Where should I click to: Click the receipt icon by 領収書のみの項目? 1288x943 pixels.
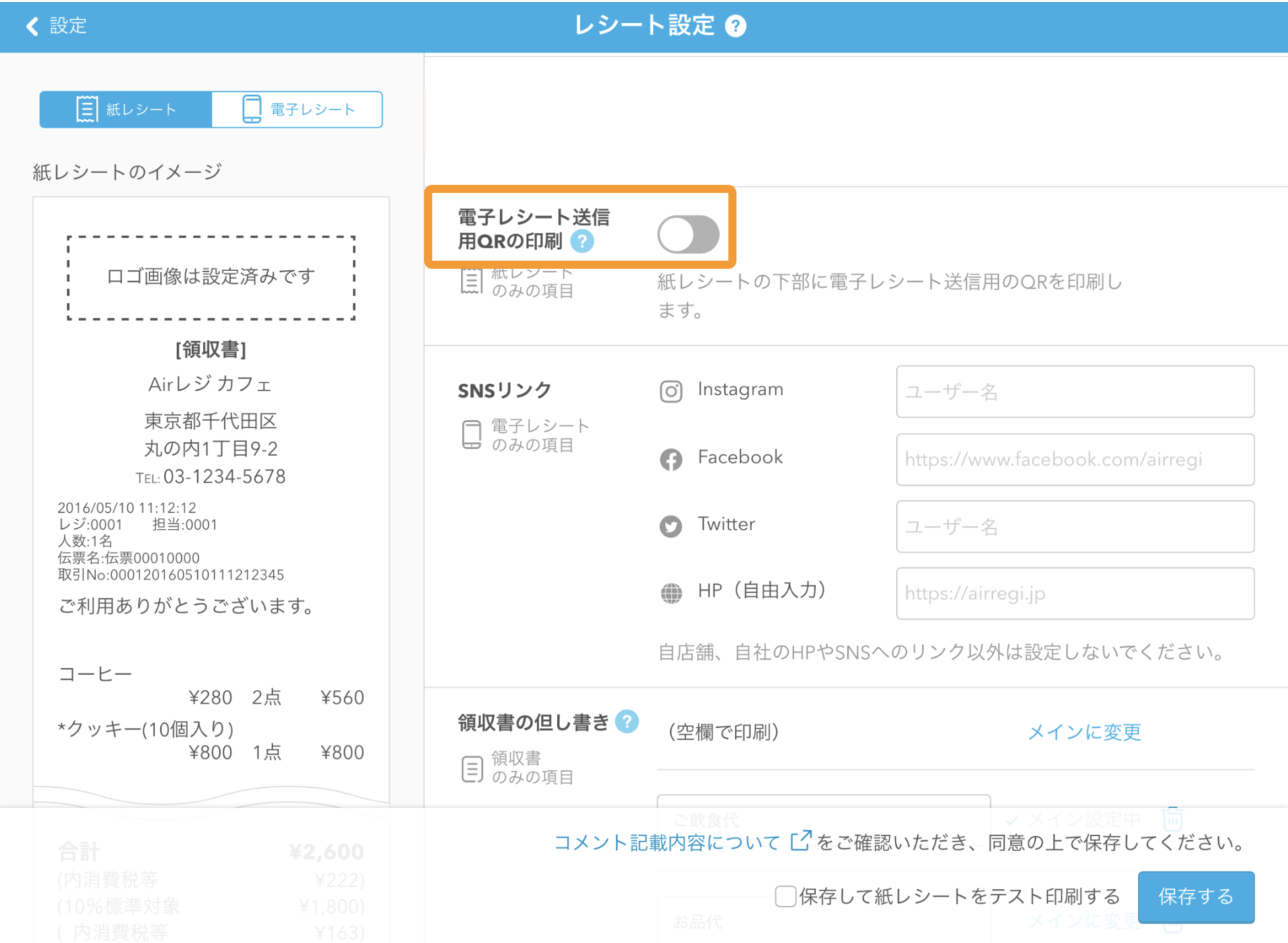coord(472,768)
